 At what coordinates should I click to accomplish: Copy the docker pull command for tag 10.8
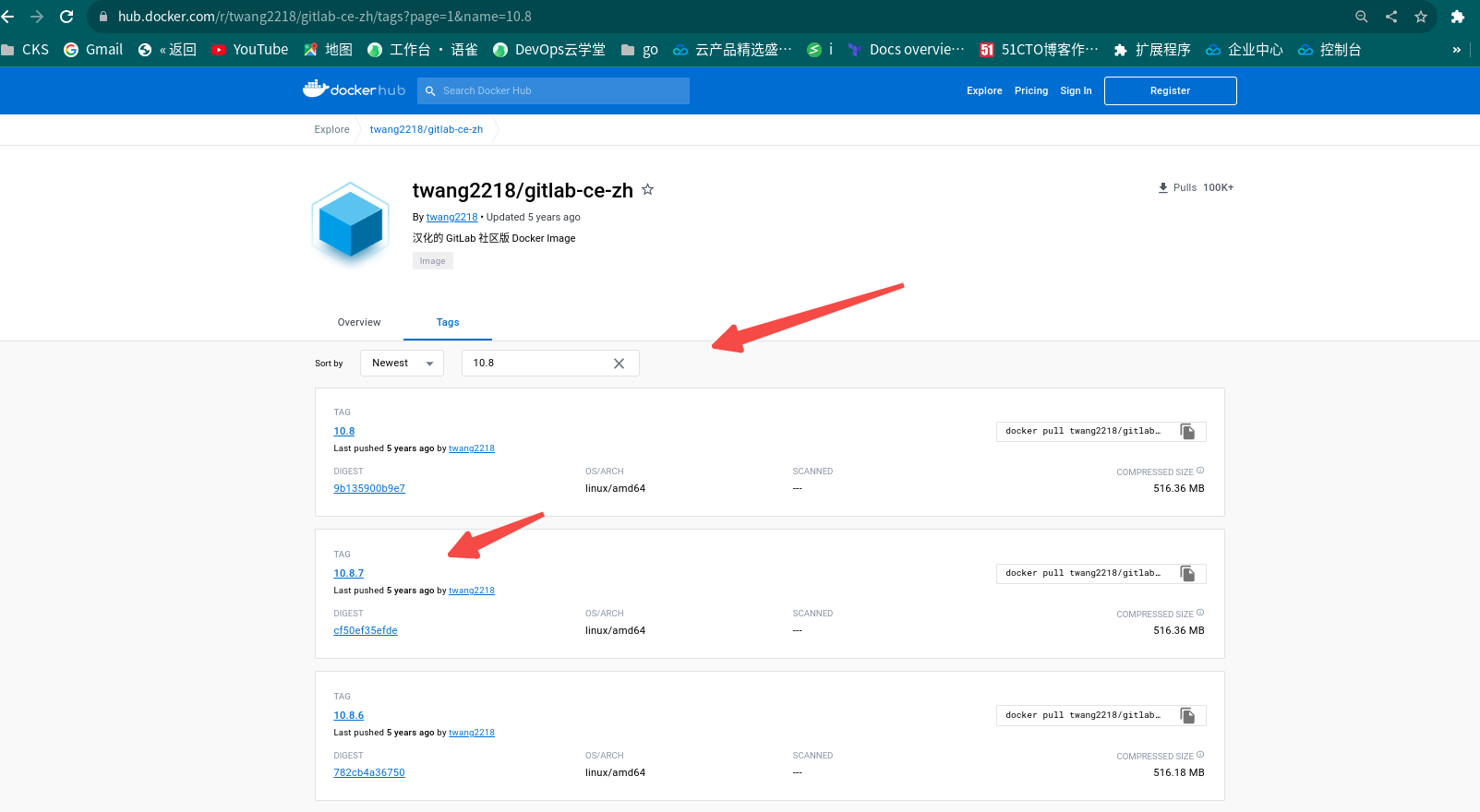pos(1188,431)
